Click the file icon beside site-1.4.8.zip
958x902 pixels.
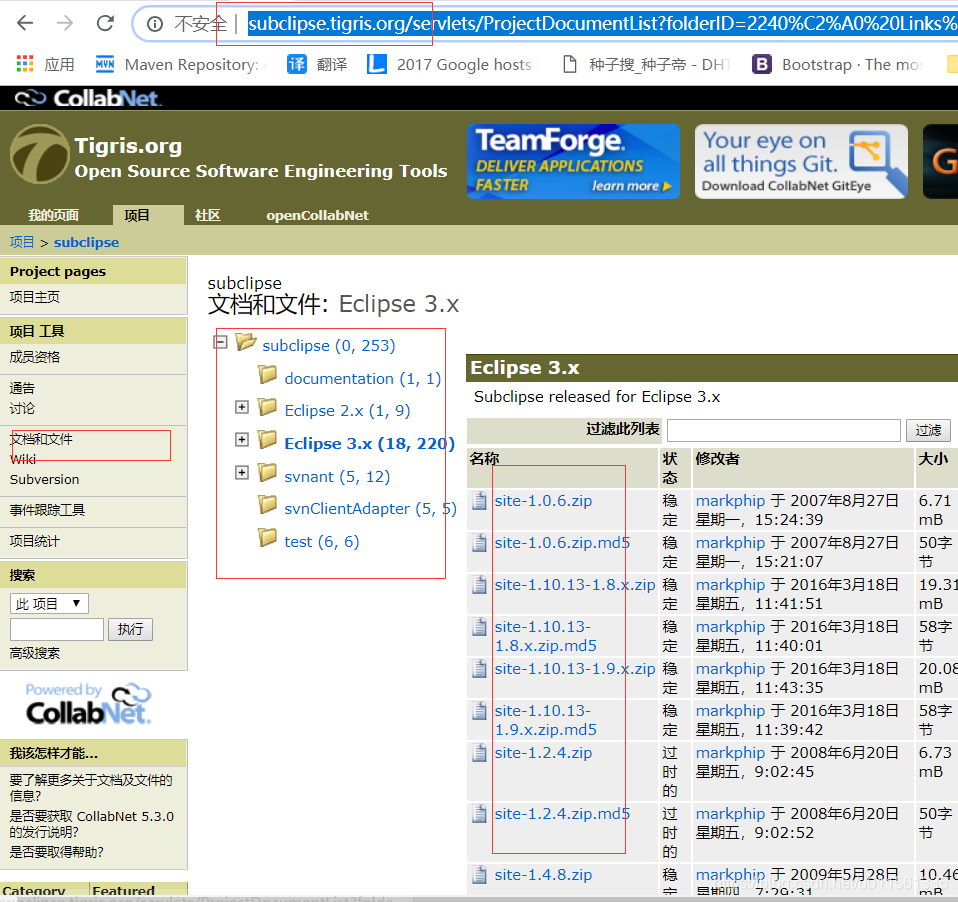coord(480,874)
